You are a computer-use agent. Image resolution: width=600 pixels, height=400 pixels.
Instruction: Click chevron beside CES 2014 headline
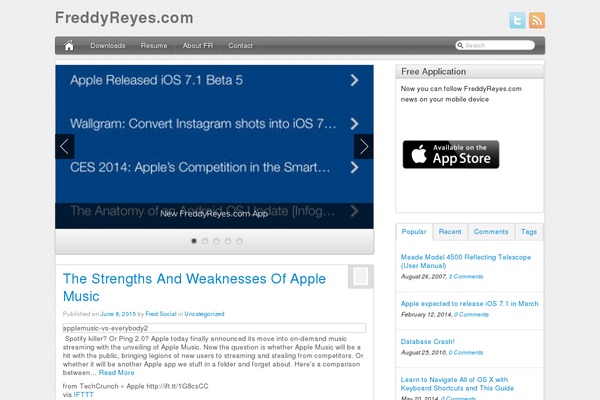coord(354,167)
